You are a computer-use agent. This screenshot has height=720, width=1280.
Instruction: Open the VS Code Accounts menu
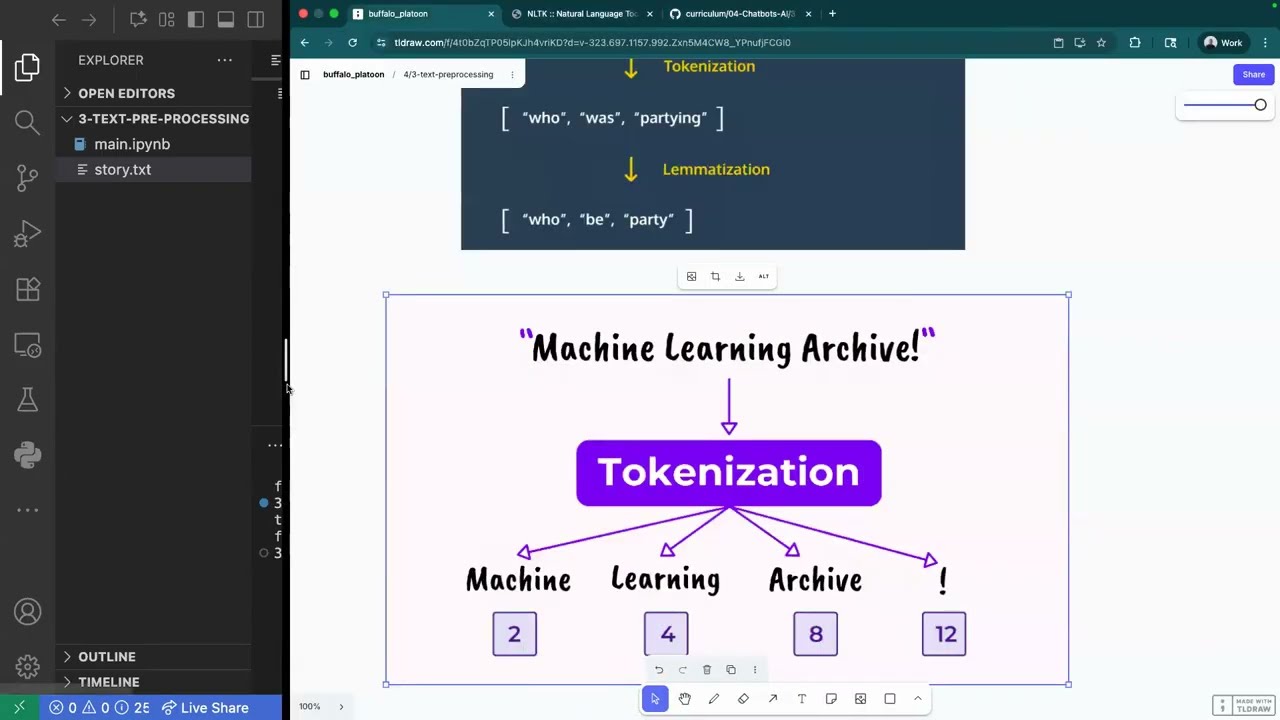[27, 612]
